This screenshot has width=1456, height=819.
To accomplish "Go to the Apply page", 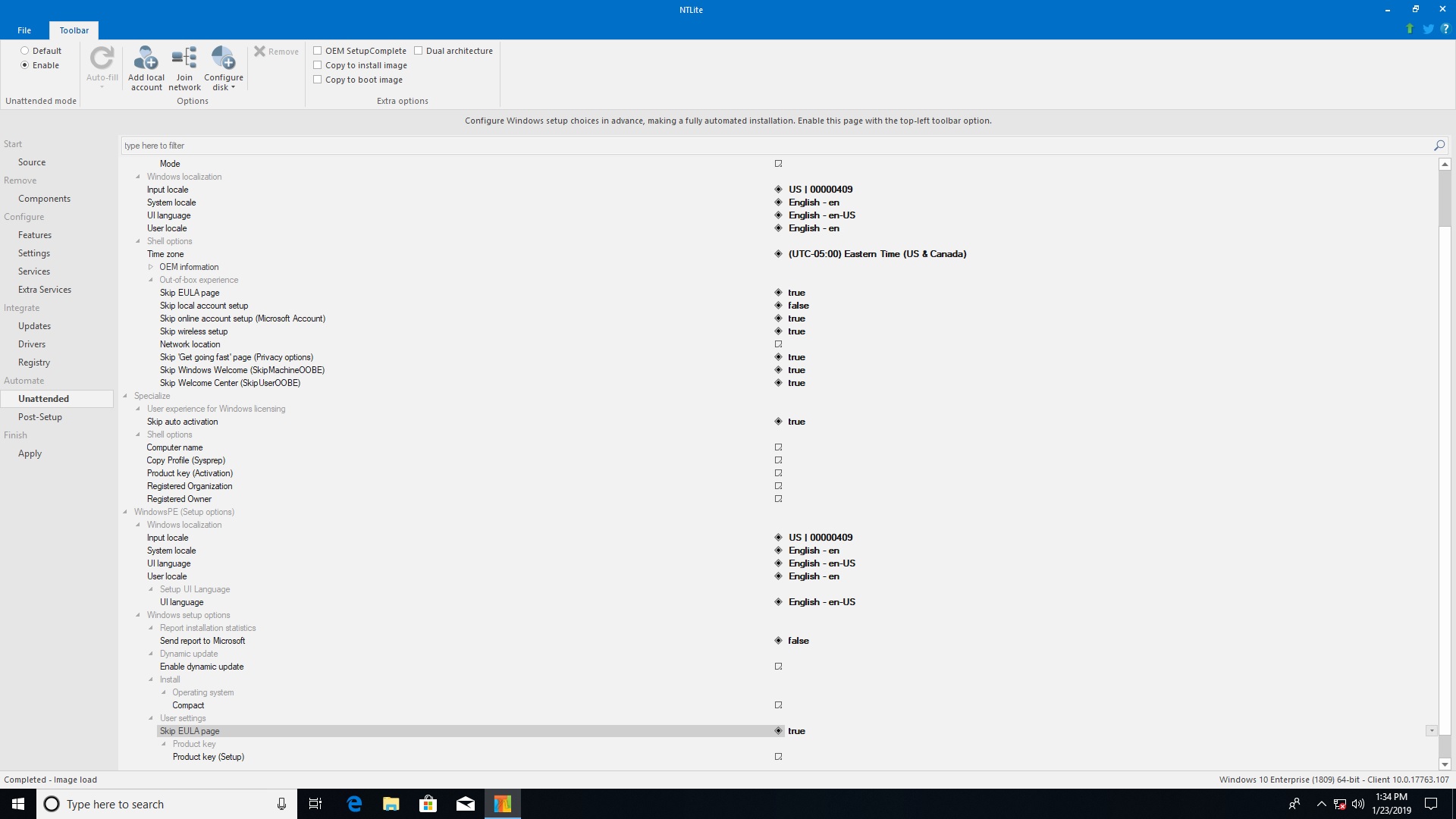I will pyautogui.click(x=30, y=453).
